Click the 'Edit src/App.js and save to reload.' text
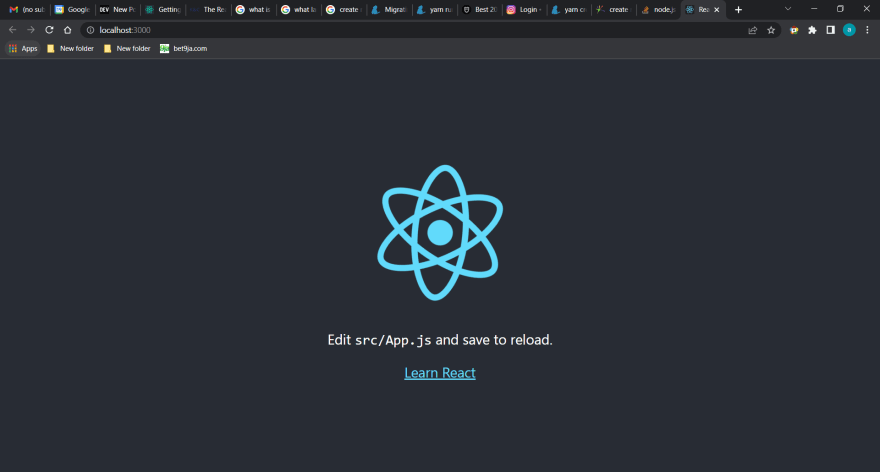The height and width of the screenshot is (472, 880). tap(440, 340)
